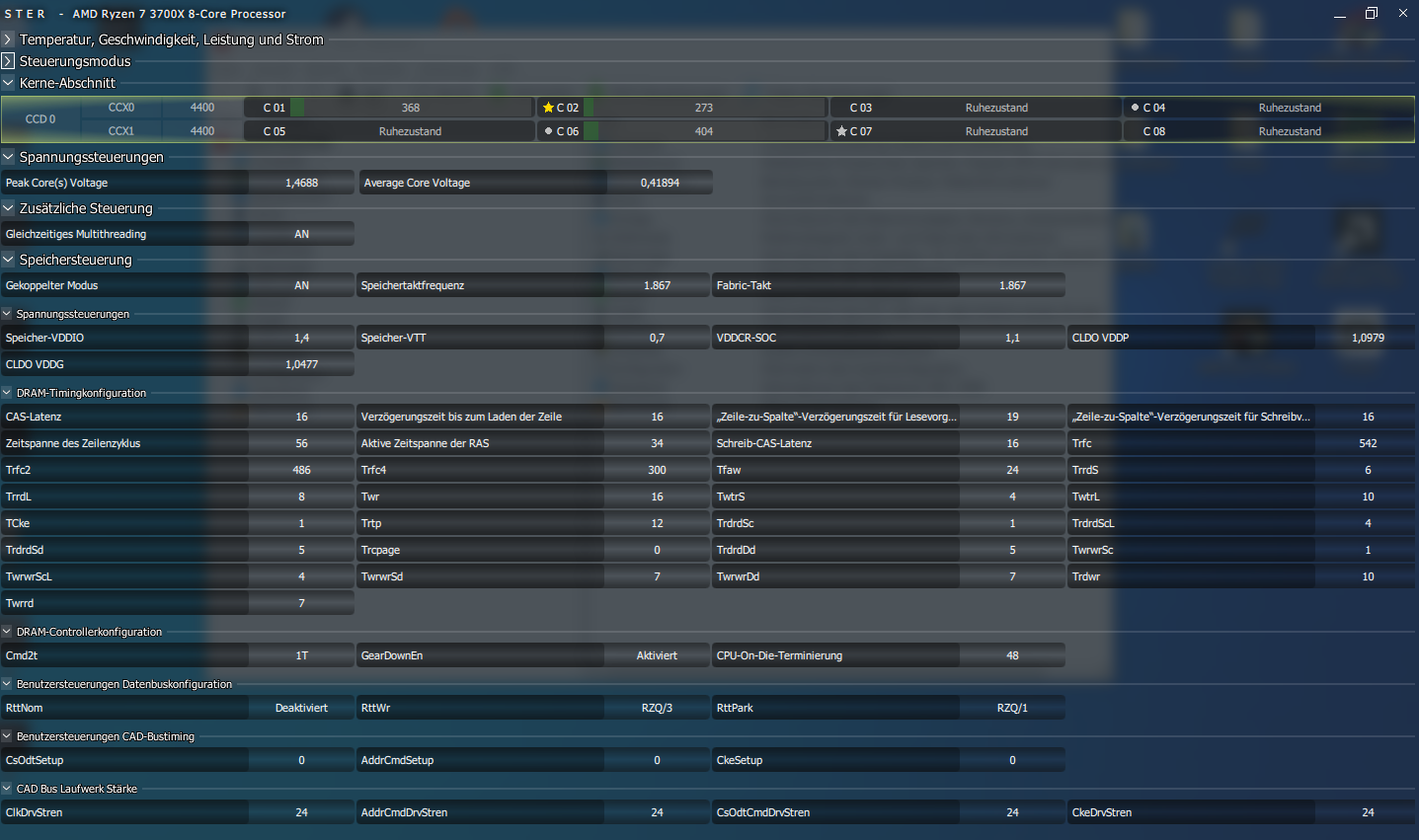The width and height of the screenshot is (1419, 840).
Task: Collapse Benutzersteuerungen Datenbuskonfiguration section
Action: [7, 684]
